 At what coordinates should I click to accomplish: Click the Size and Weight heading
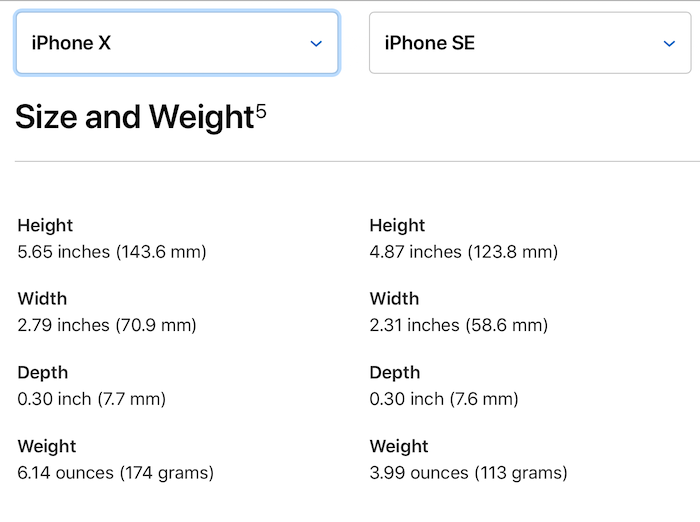(x=134, y=118)
